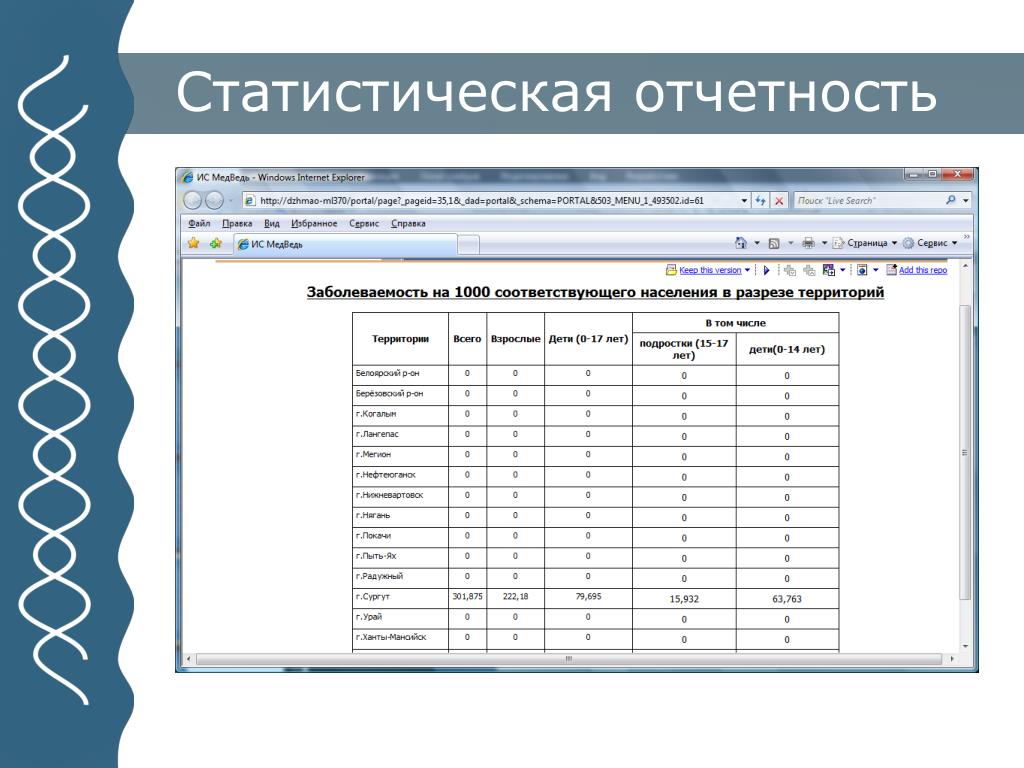Click the Live Search input box
The width and height of the screenshot is (1024, 768).
point(869,200)
